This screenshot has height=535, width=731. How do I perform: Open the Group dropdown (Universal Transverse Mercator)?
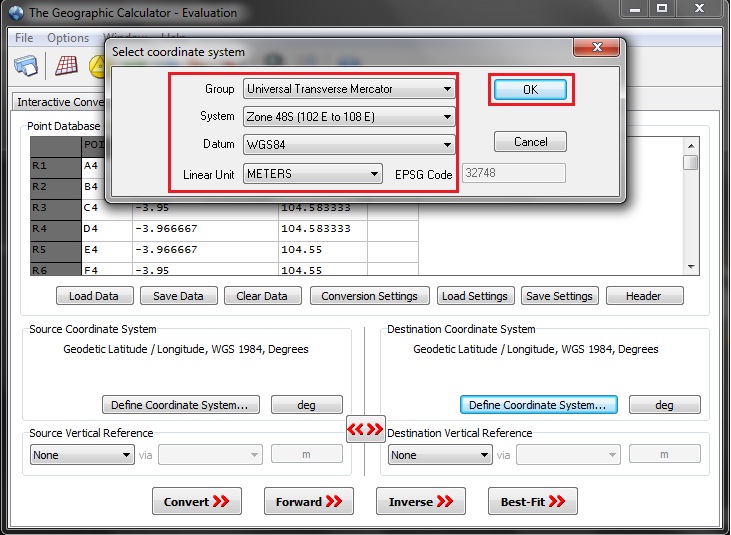pos(349,89)
